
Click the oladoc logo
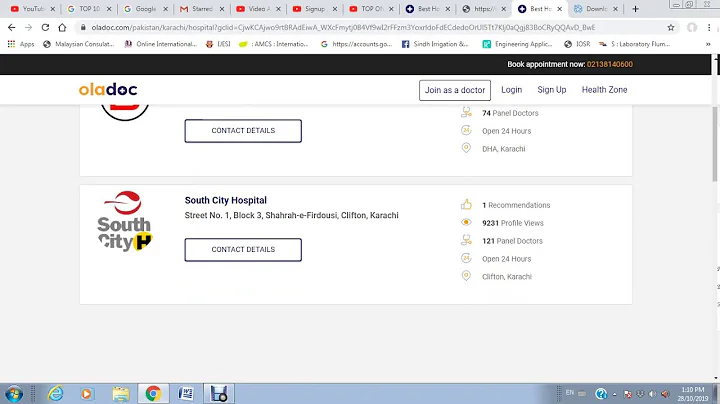click(108, 90)
